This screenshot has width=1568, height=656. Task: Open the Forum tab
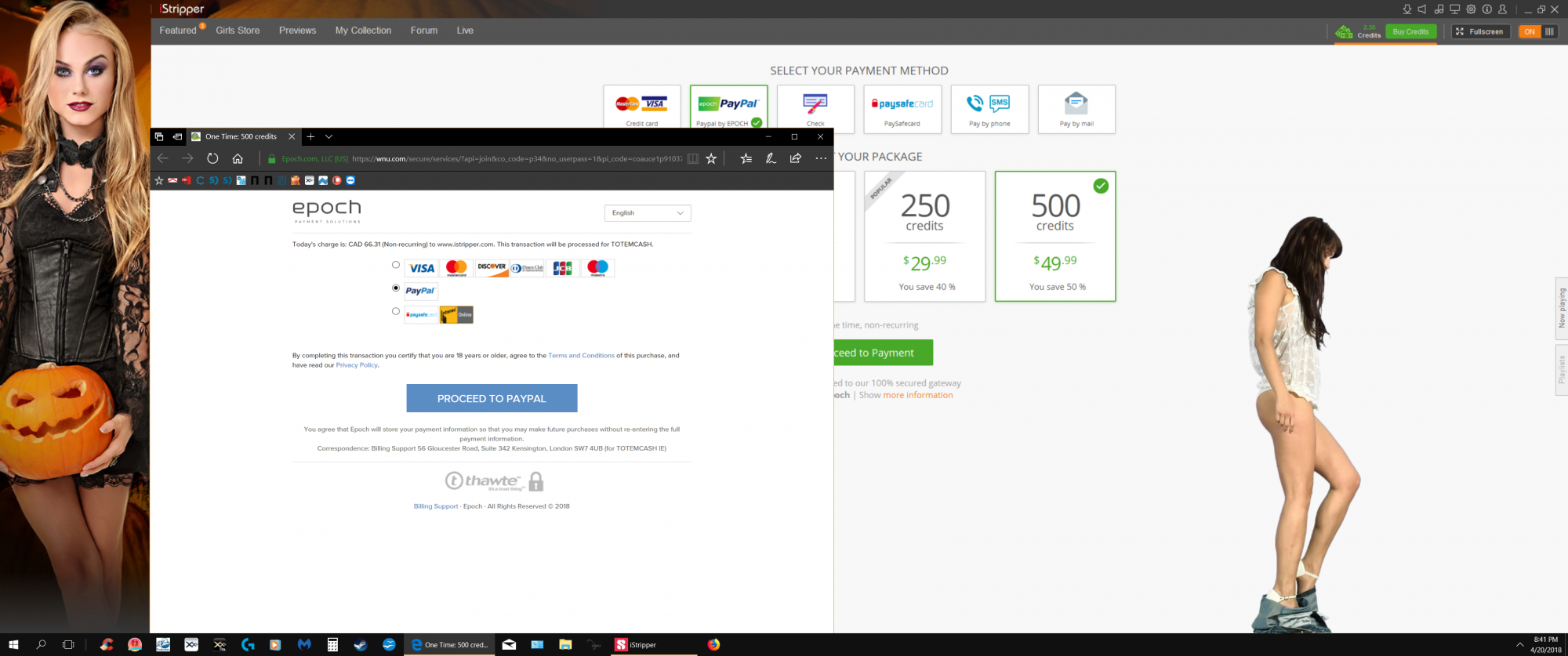coord(424,31)
